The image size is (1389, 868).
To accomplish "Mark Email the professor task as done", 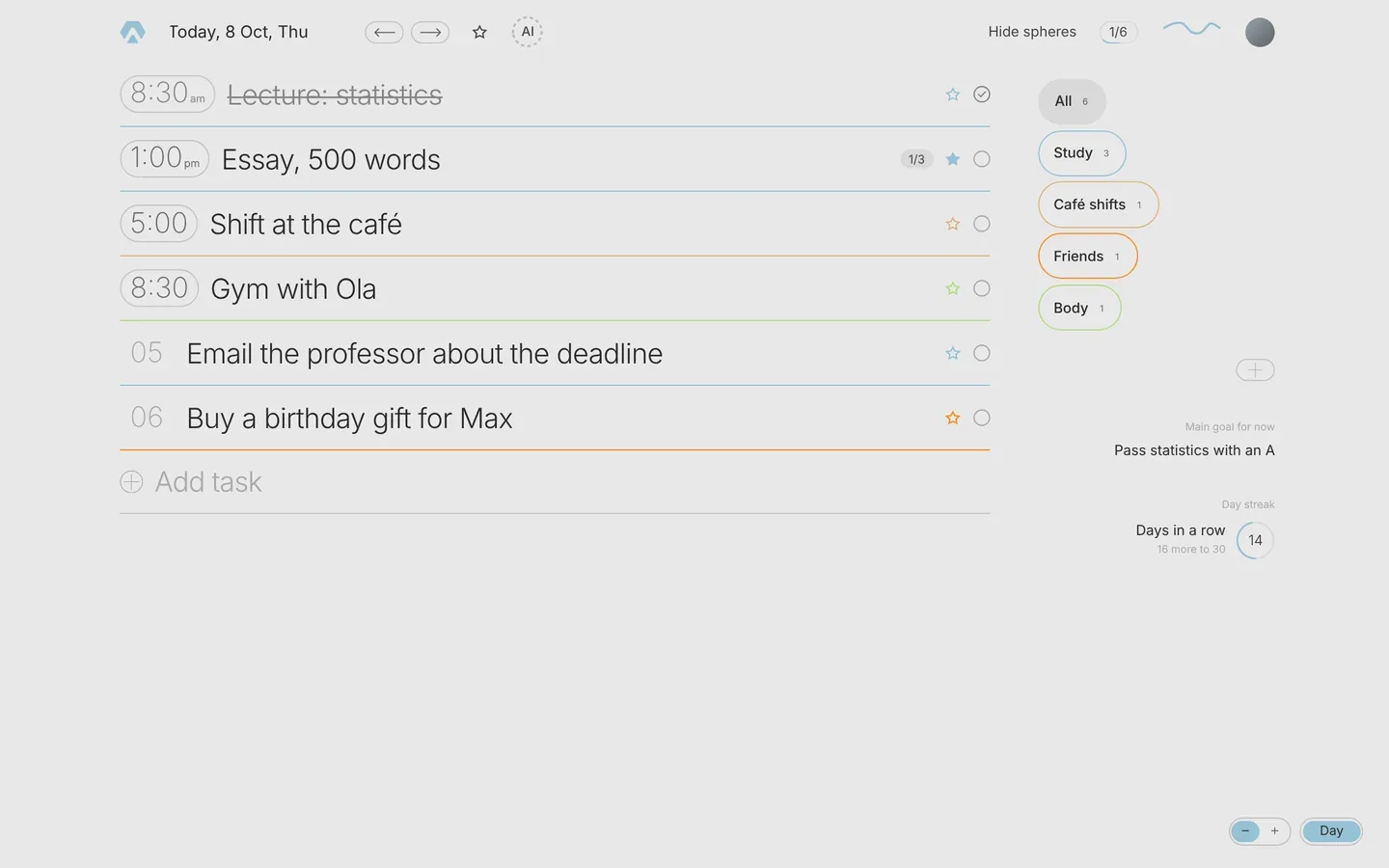I will [982, 353].
